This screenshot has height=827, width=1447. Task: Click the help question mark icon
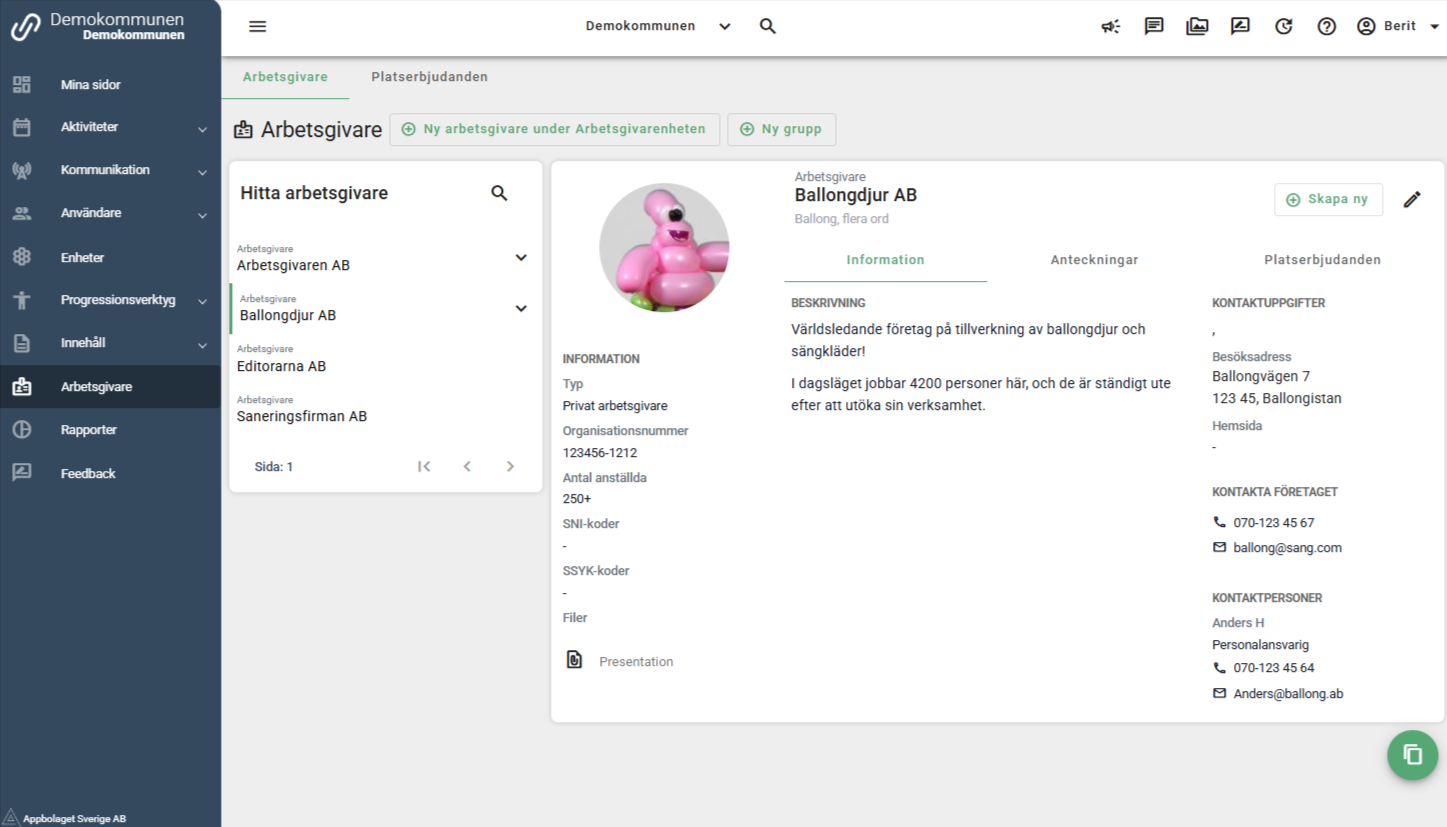tap(1326, 27)
